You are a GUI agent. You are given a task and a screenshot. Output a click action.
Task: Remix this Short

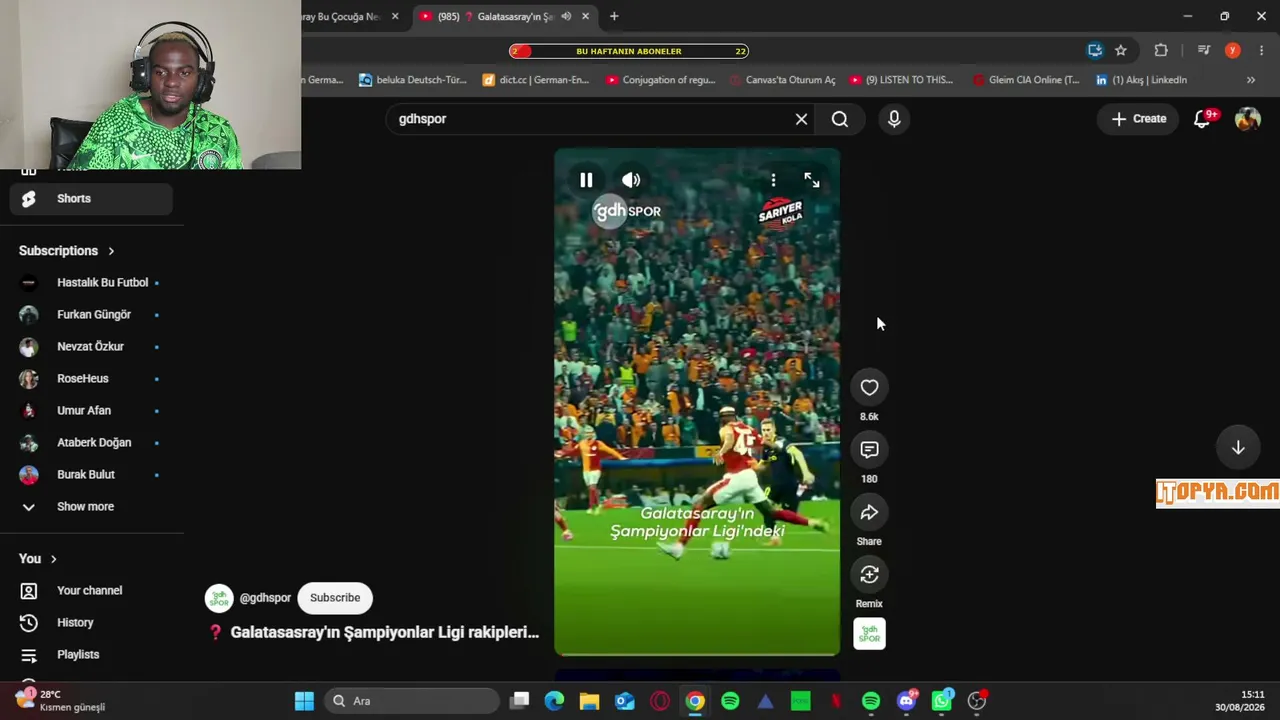(x=869, y=575)
